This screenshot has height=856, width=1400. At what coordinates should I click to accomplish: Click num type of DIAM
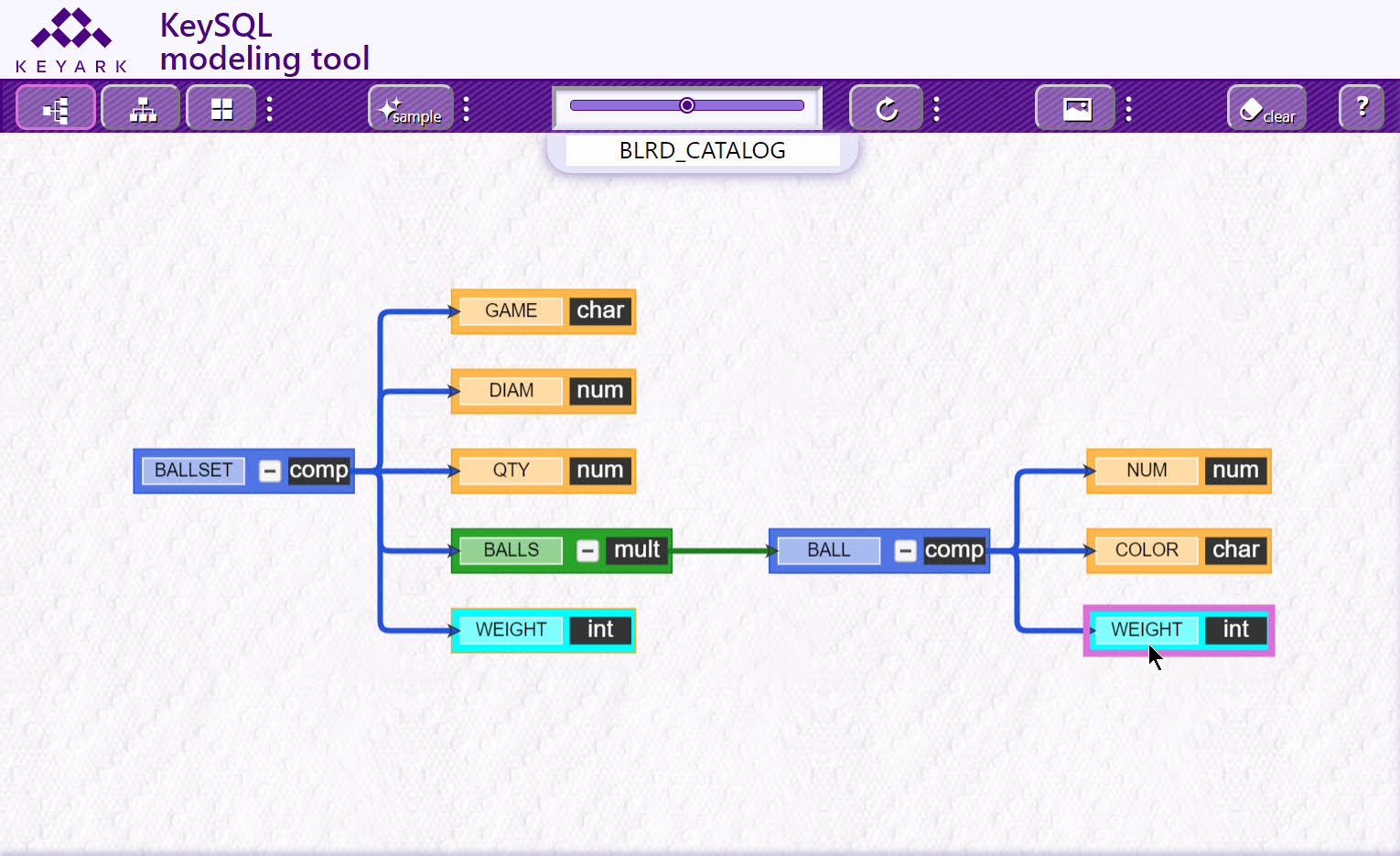tap(600, 391)
